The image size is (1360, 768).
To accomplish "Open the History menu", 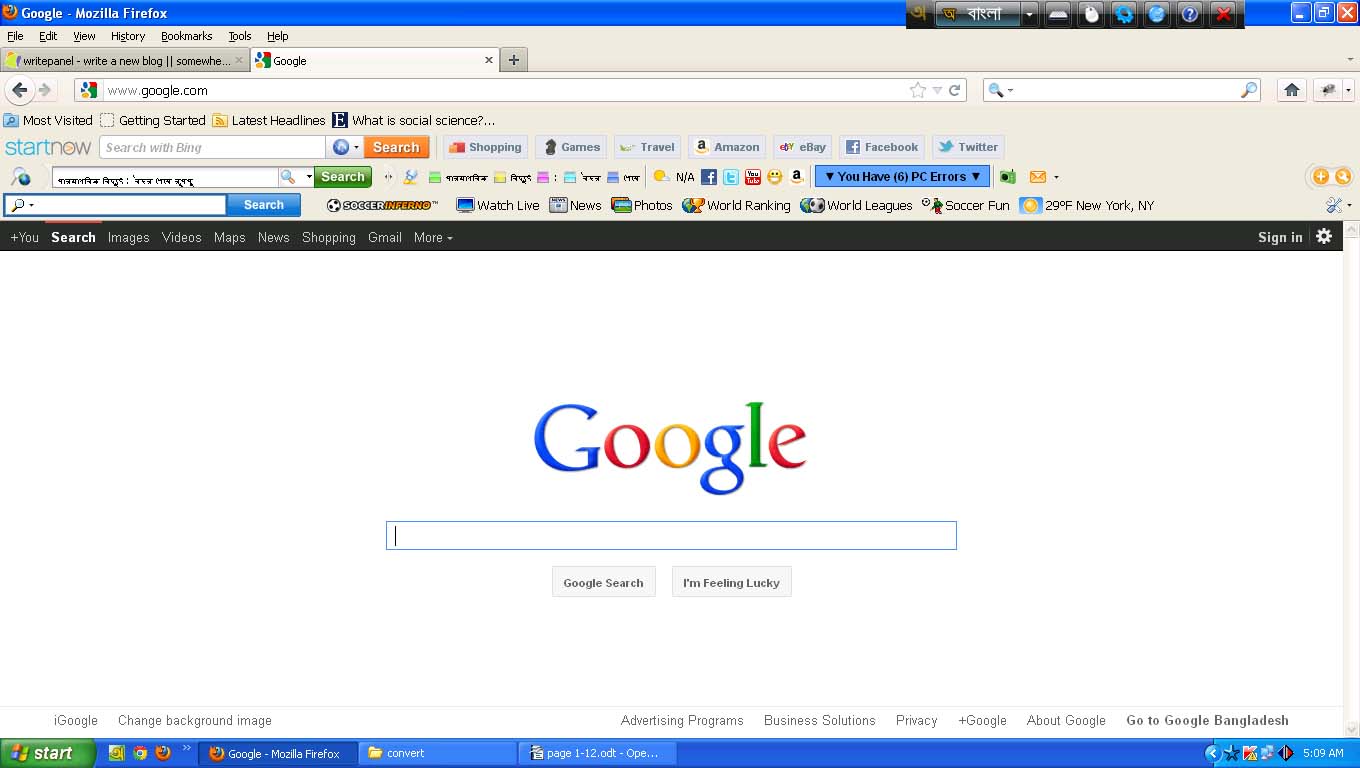I will 128,36.
